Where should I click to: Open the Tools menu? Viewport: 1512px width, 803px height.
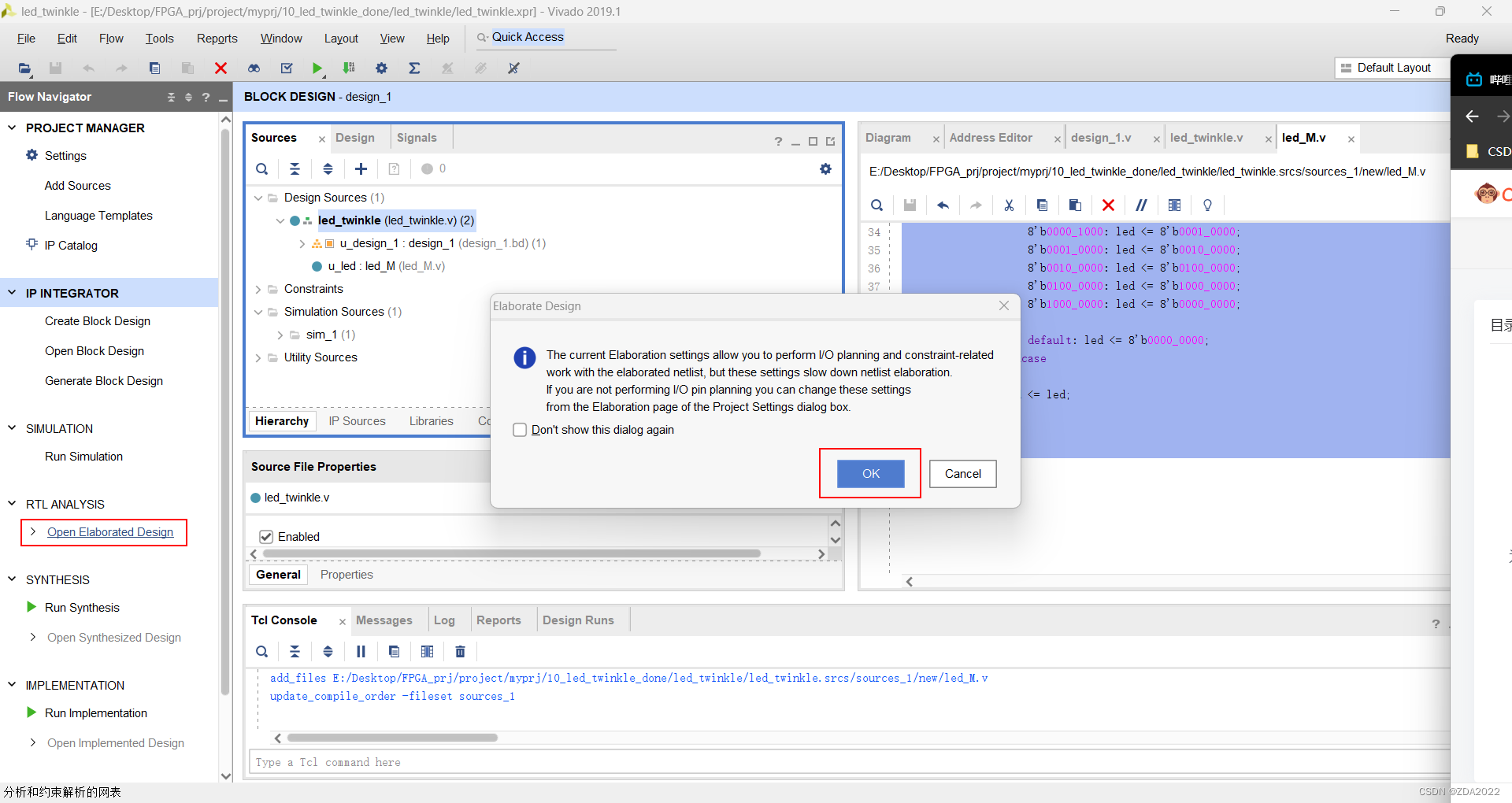(159, 39)
